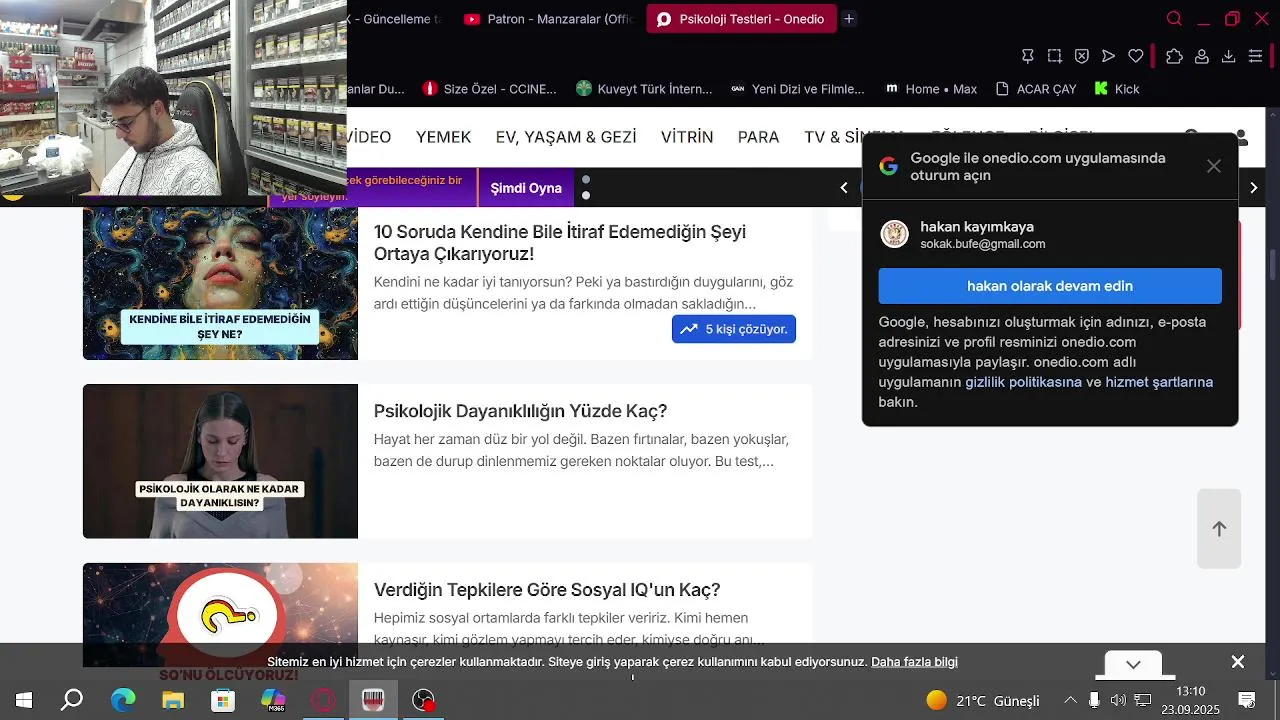Click hakan olarak devam edin button
This screenshot has height=720, width=1280.
click(1050, 286)
